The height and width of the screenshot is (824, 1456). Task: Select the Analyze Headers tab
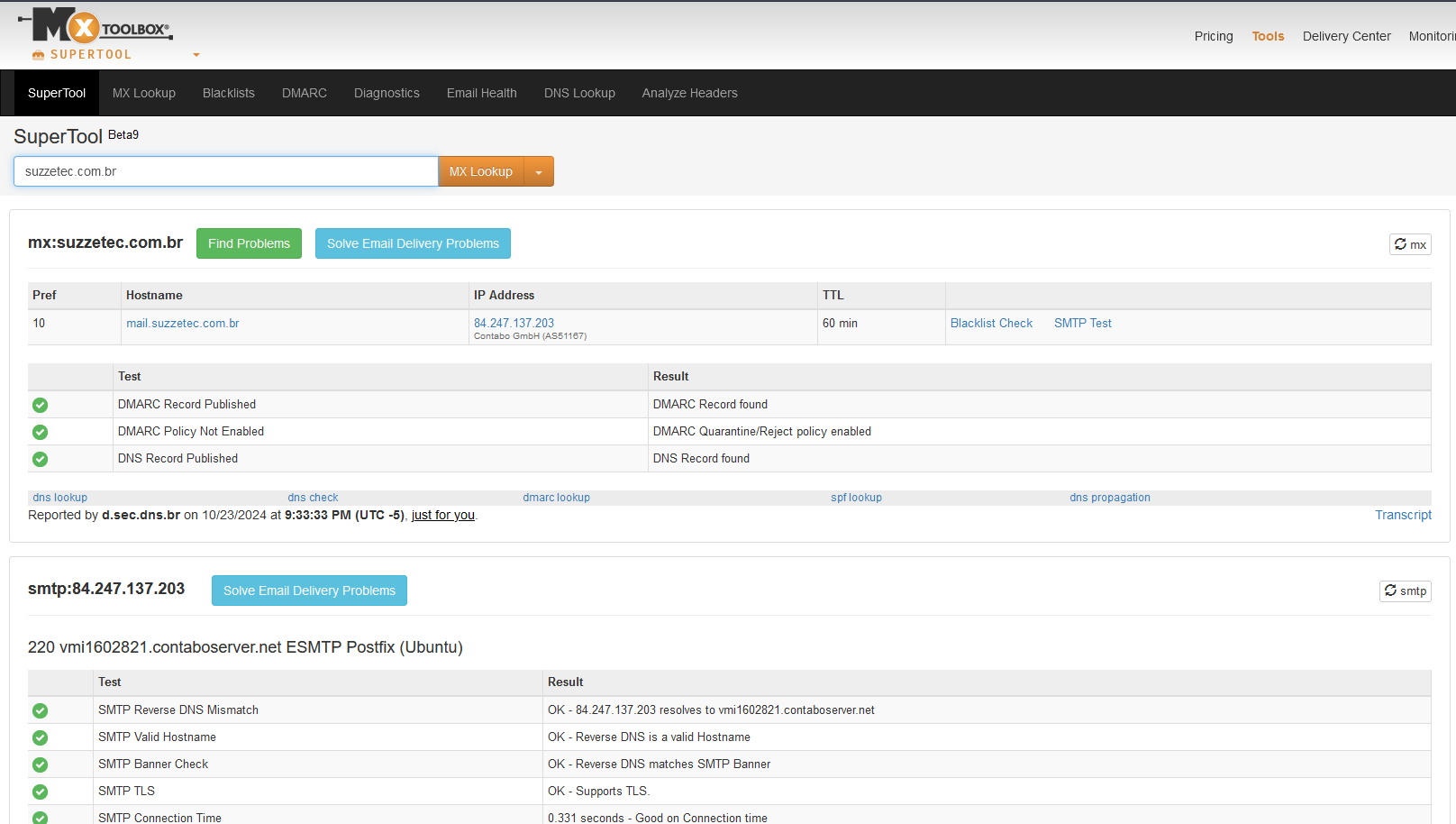pos(689,93)
